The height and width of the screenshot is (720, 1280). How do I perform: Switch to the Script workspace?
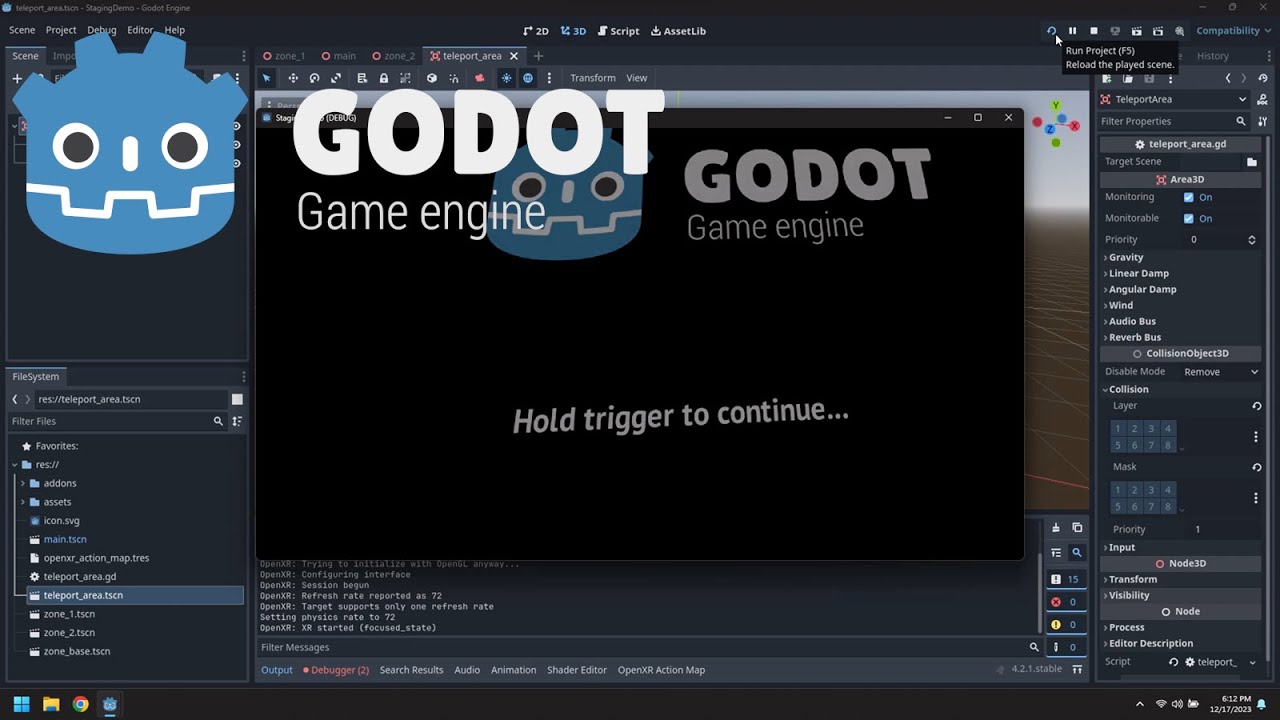[x=618, y=31]
